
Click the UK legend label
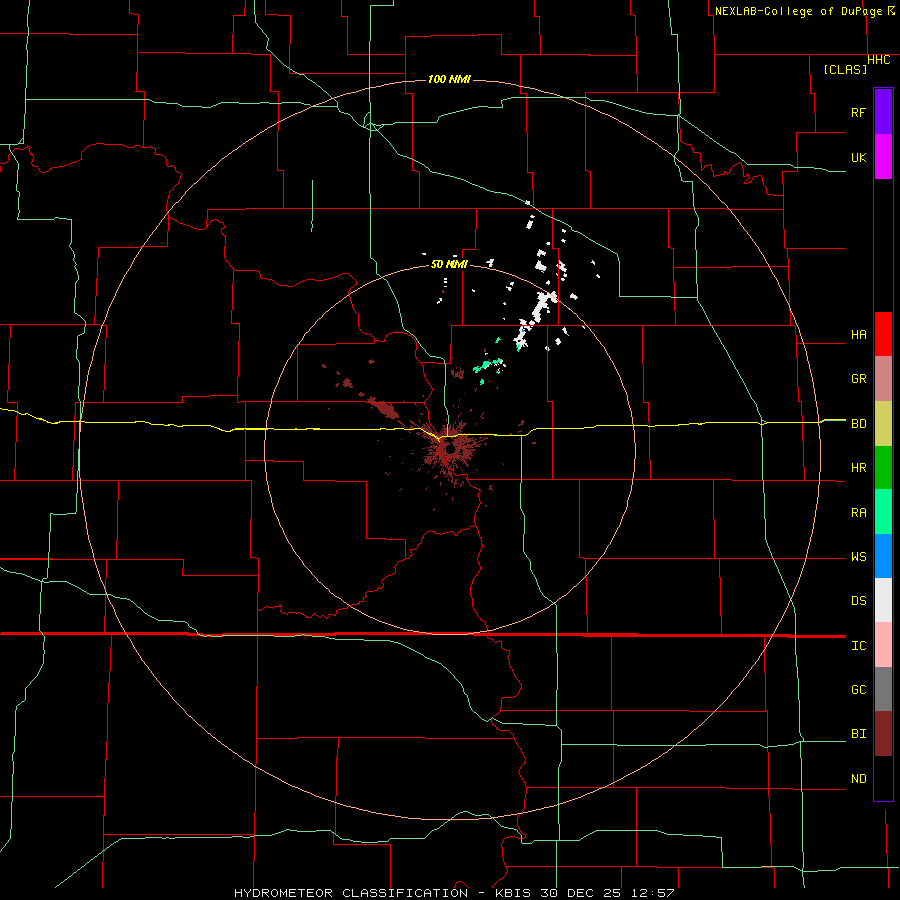pyautogui.click(x=858, y=157)
